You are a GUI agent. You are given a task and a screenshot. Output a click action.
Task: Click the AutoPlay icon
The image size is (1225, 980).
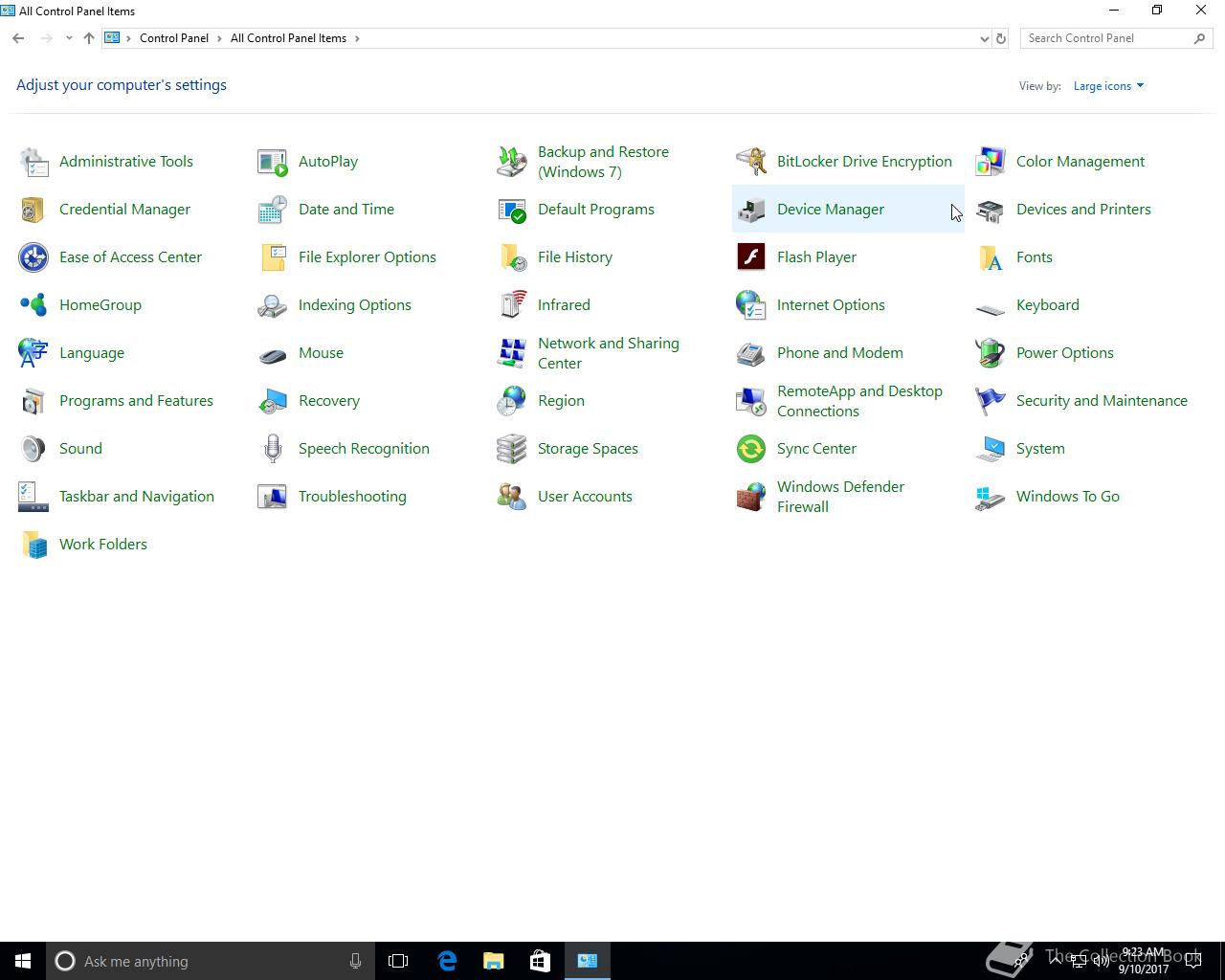pyautogui.click(x=273, y=162)
